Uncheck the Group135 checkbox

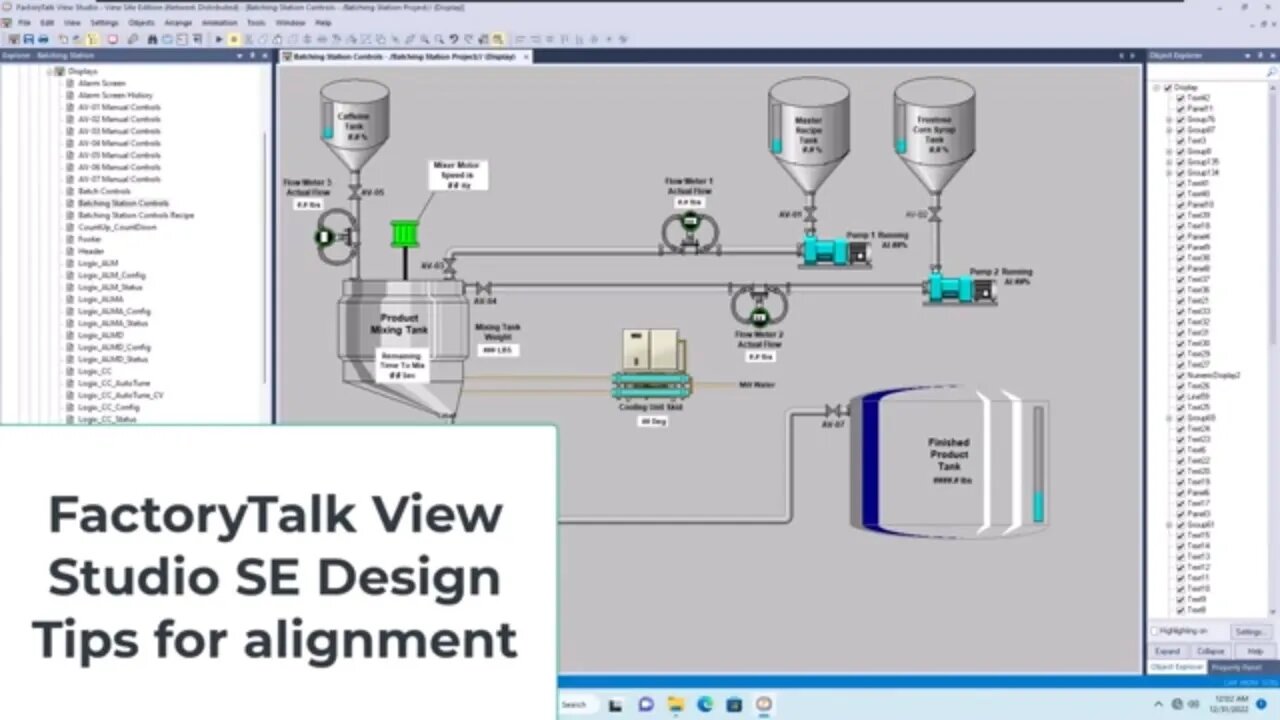coord(1181,162)
